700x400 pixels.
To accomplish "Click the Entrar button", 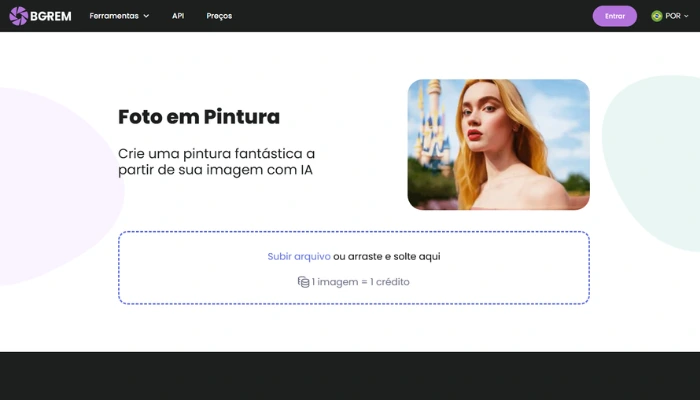I will 614,16.
